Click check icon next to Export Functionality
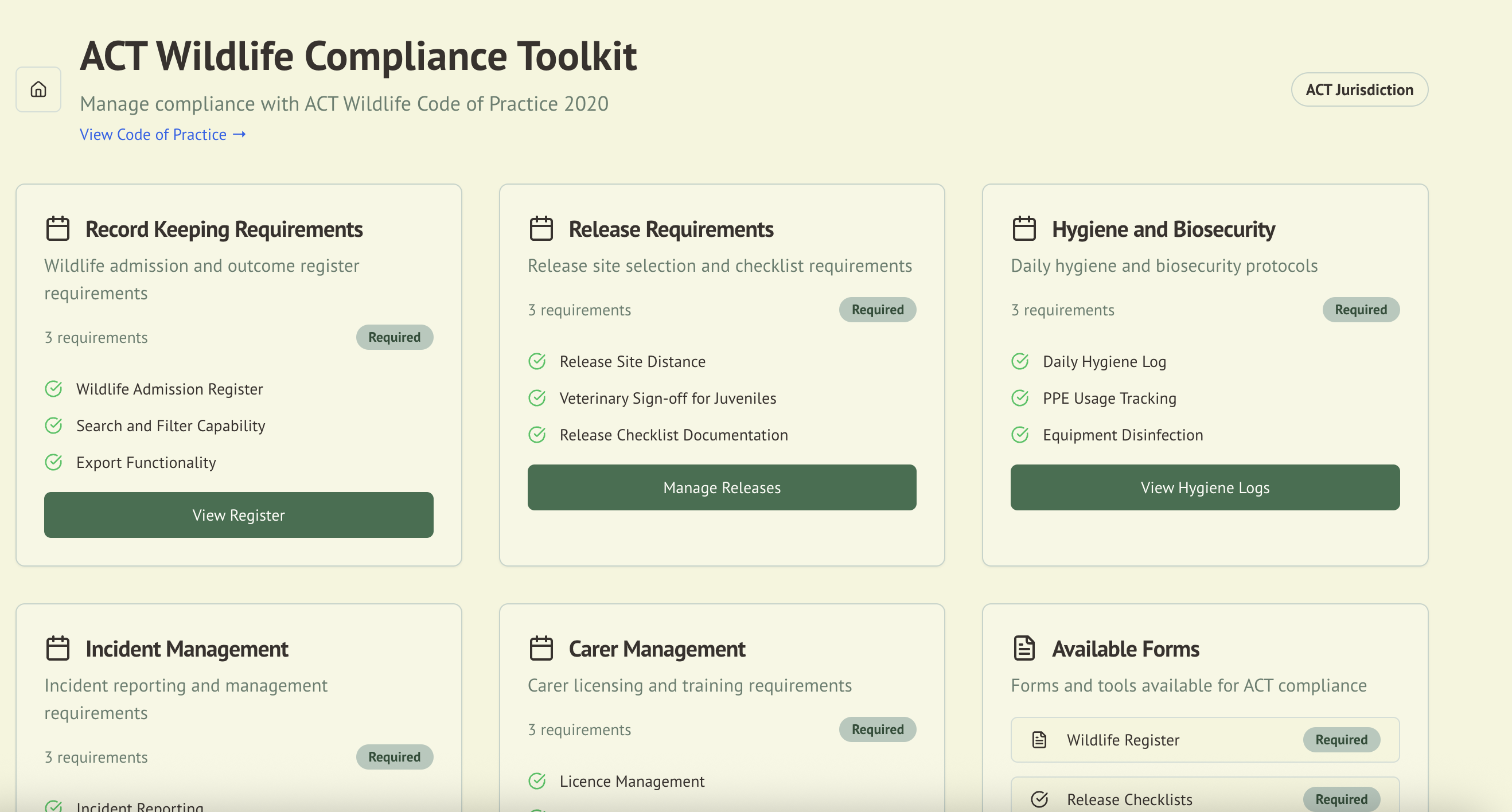This screenshot has width=1512, height=812. (53, 462)
